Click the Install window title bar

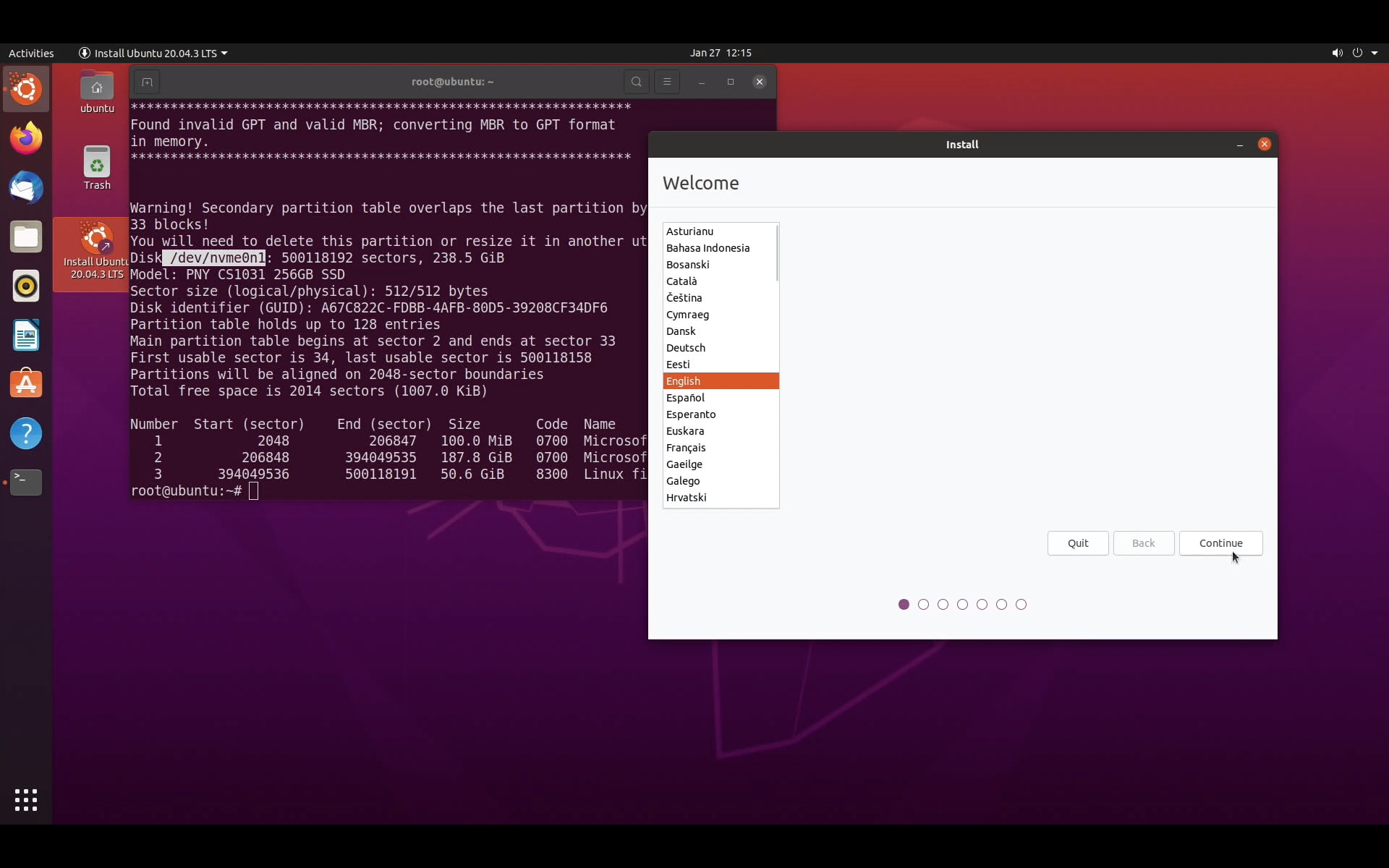point(962,145)
